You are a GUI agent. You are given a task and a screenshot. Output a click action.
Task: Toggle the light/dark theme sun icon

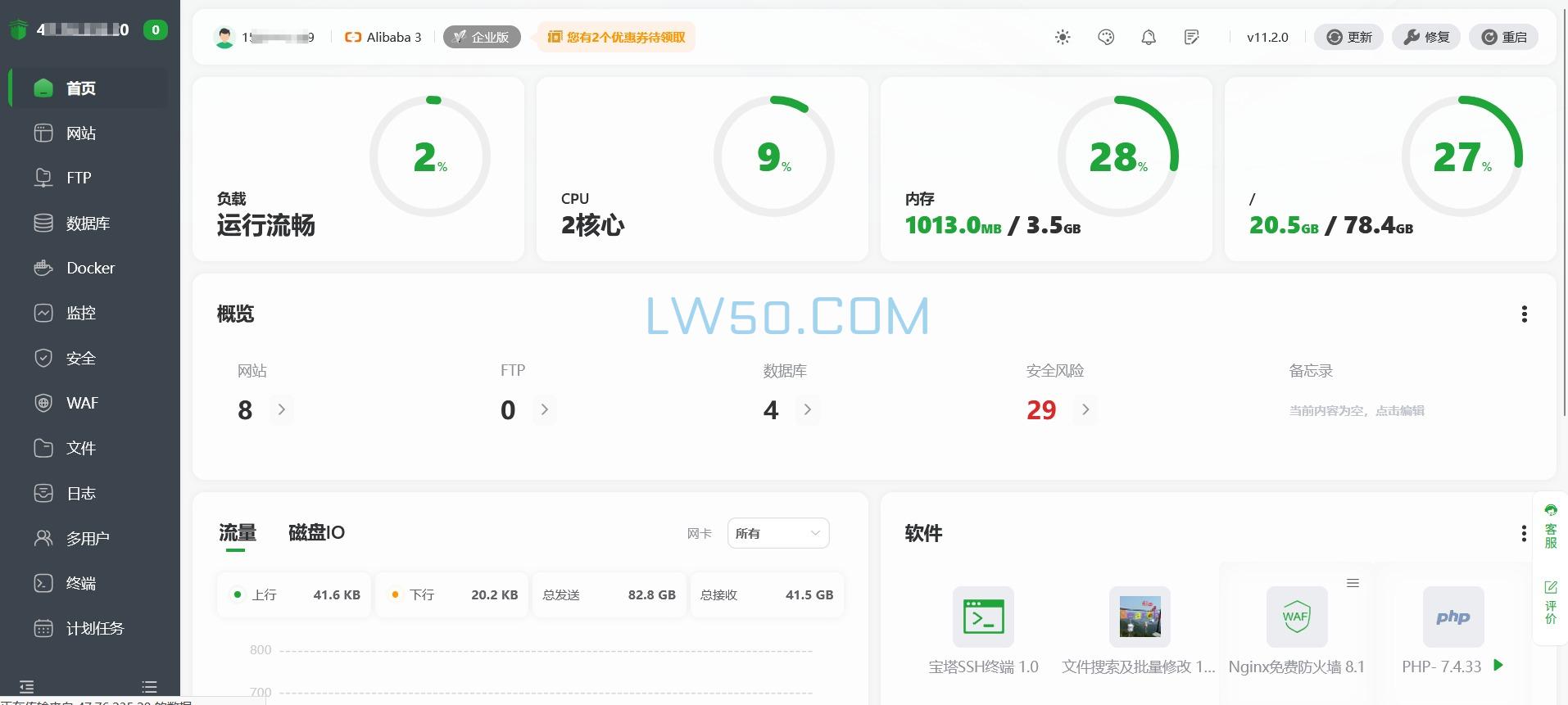pos(1063,37)
